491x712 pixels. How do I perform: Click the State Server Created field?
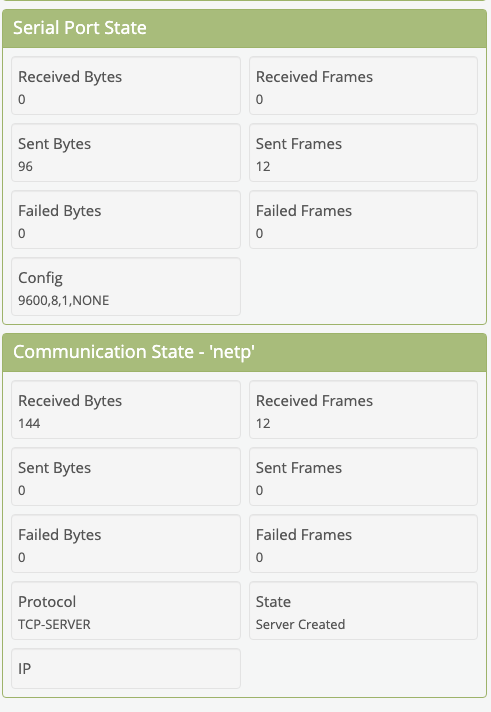click(x=363, y=611)
